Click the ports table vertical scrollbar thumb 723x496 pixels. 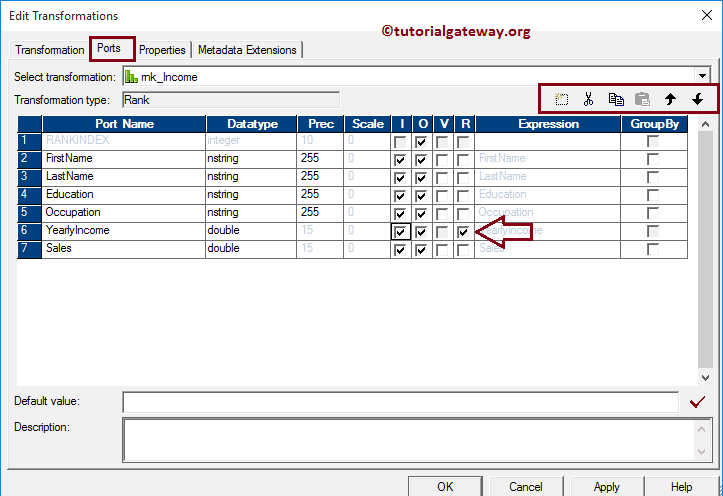(x=705, y=249)
